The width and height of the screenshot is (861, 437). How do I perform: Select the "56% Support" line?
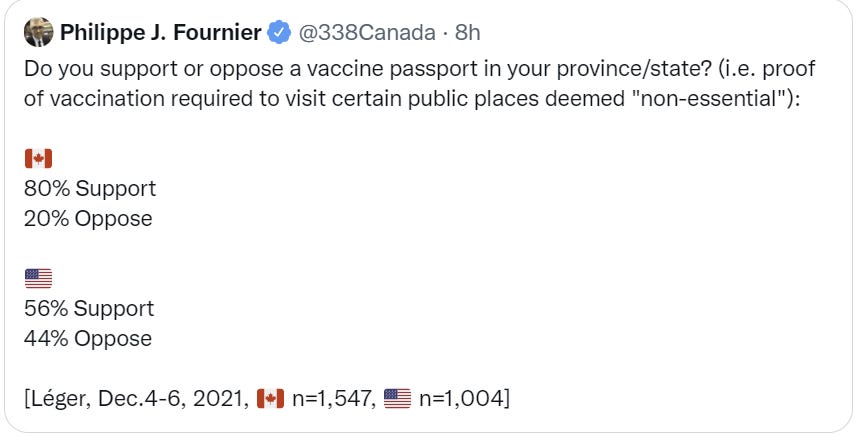point(89,308)
